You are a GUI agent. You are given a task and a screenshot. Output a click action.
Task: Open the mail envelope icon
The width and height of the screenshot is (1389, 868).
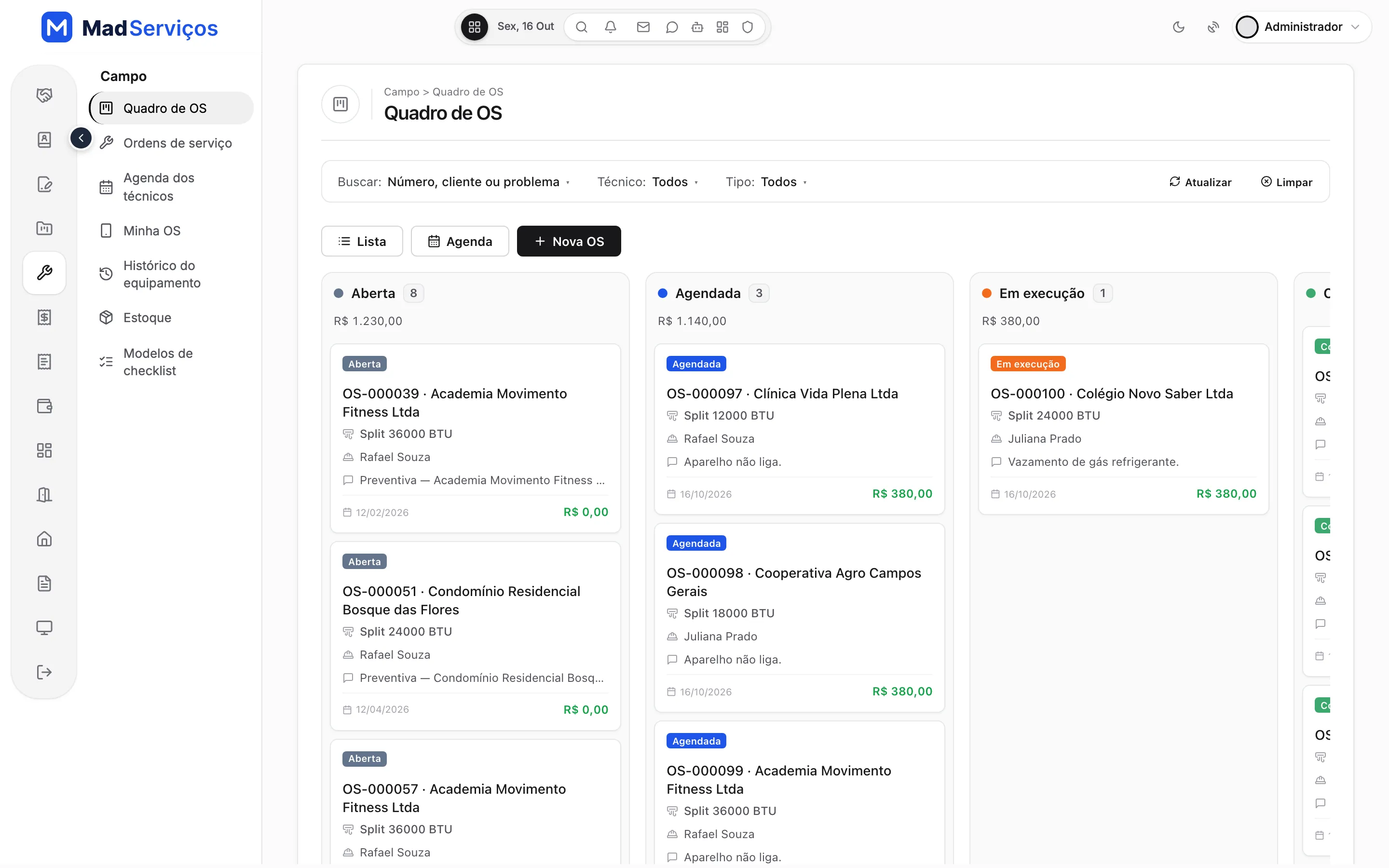(643, 27)
